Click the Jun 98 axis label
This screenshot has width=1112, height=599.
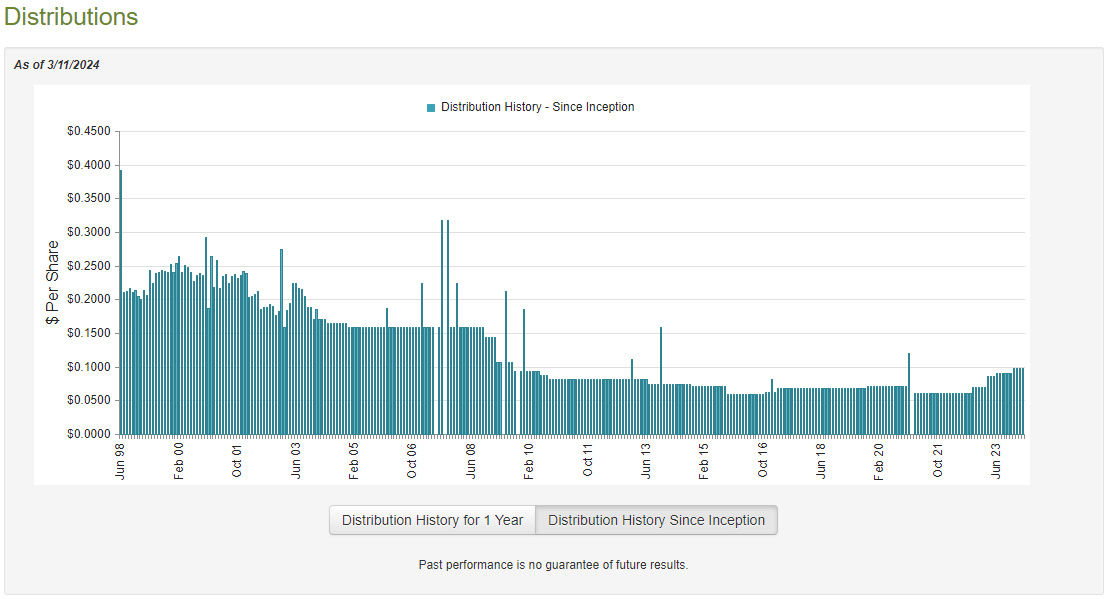(x=122, y=460)
